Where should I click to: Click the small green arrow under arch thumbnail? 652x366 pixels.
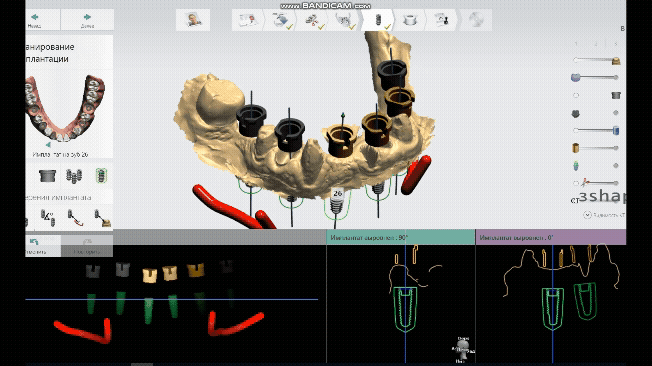48,145
